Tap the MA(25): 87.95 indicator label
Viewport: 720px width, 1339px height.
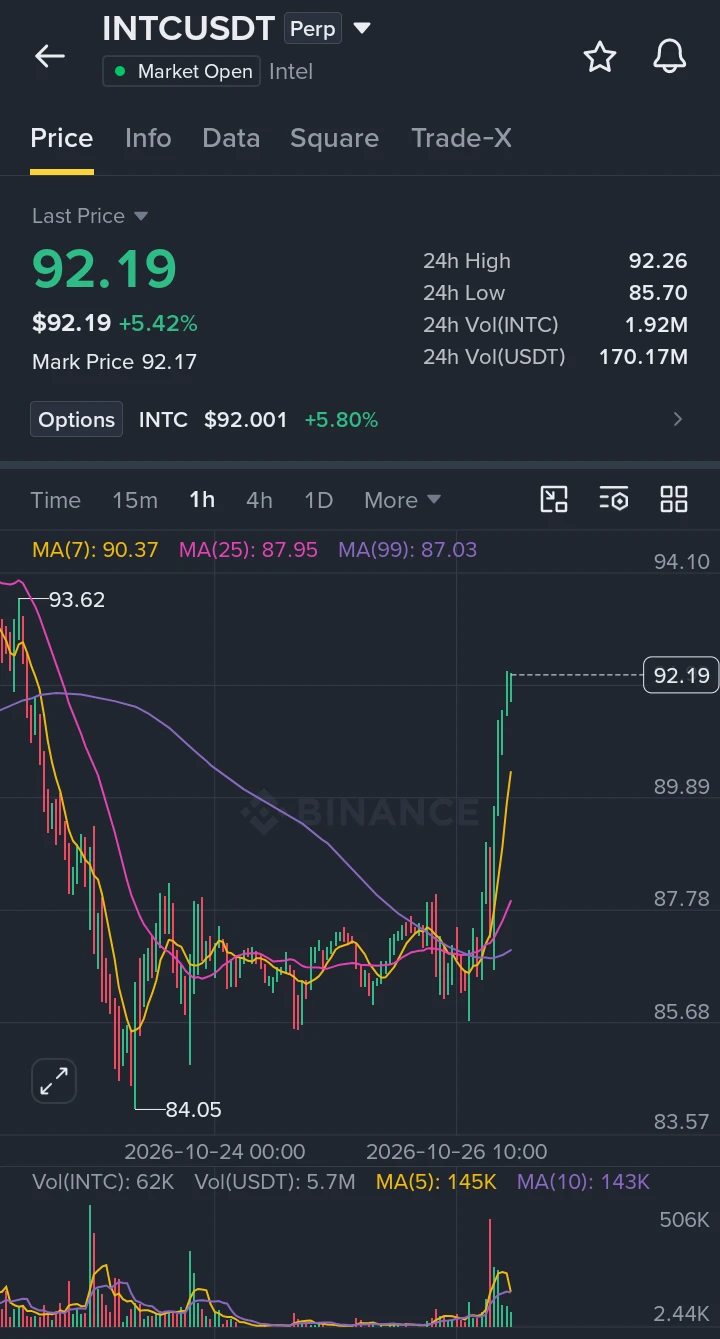point(248,549)
